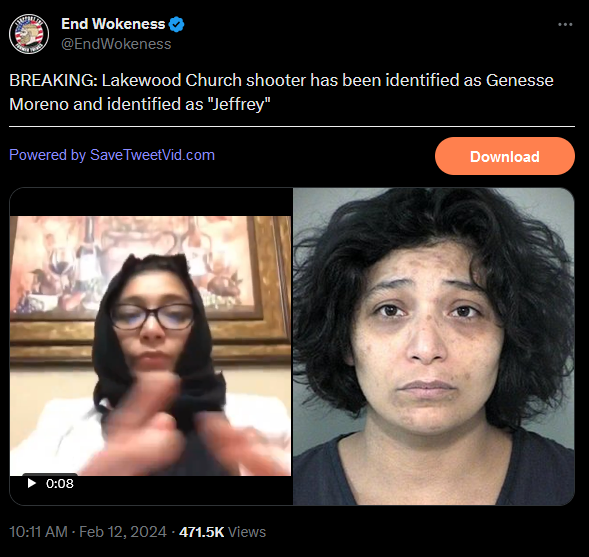Click the SaveTweetVid.com domain text

pyautogui.click(x=152, y=155)
